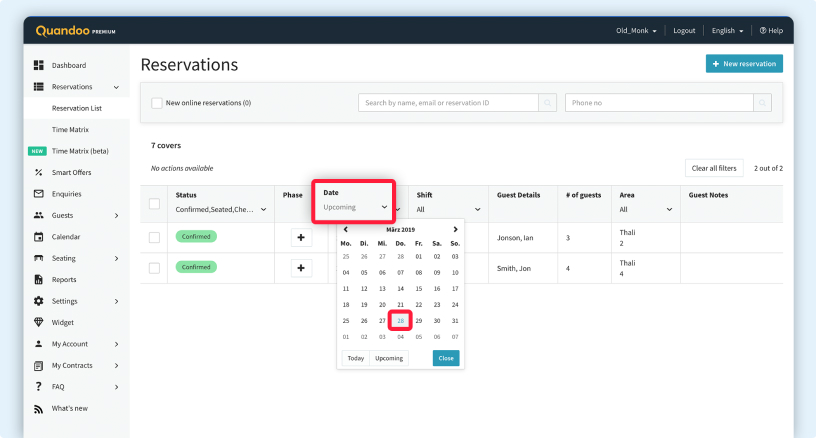The image size is (816, 438).
Task: Expand the Old_Monk account dropdown
Action: 636,31
